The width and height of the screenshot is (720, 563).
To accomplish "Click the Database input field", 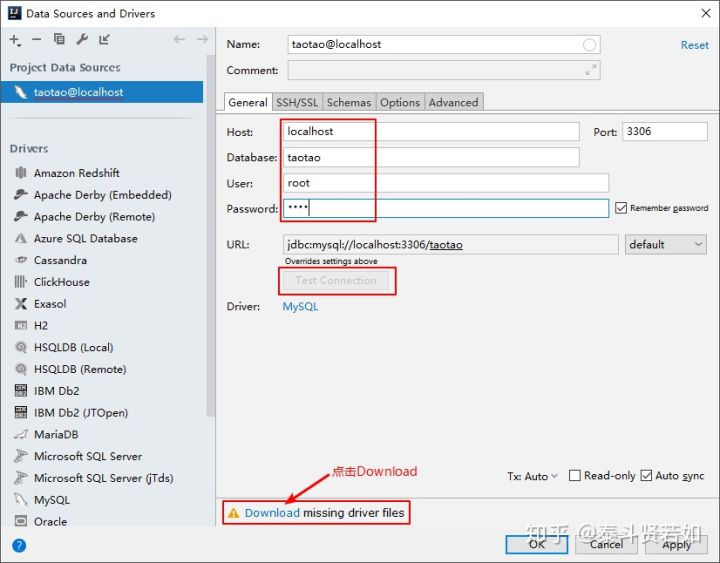I will [x=431, y=158].
